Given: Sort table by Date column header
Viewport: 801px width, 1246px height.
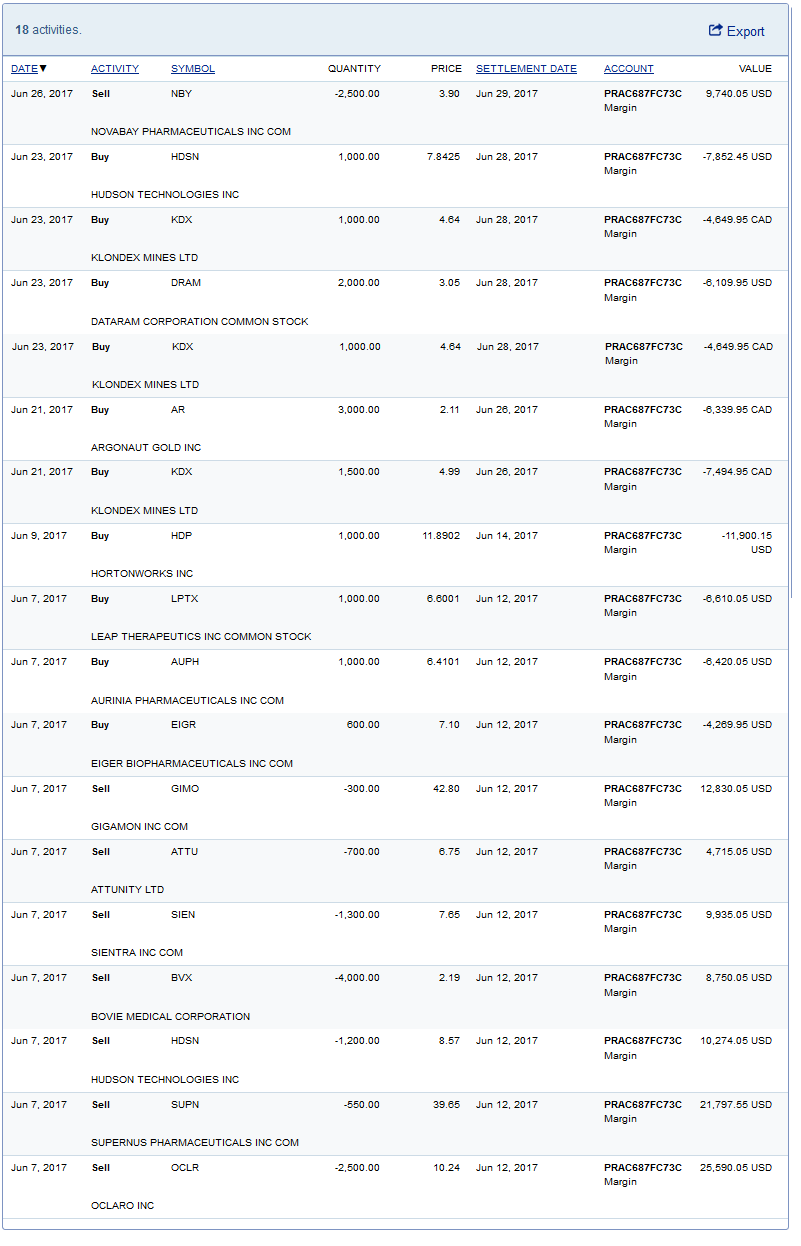Looking at the screenshot, I should point(24,69).
